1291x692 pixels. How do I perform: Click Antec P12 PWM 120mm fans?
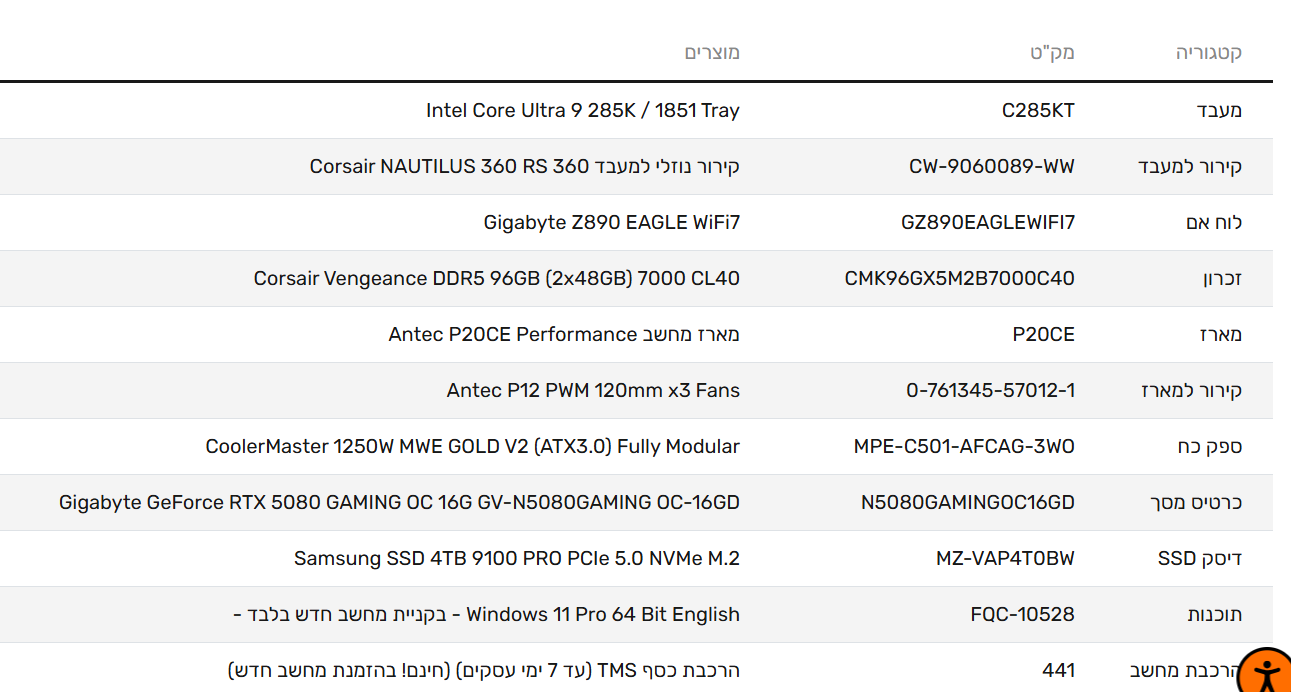click(x=593, y=390)
